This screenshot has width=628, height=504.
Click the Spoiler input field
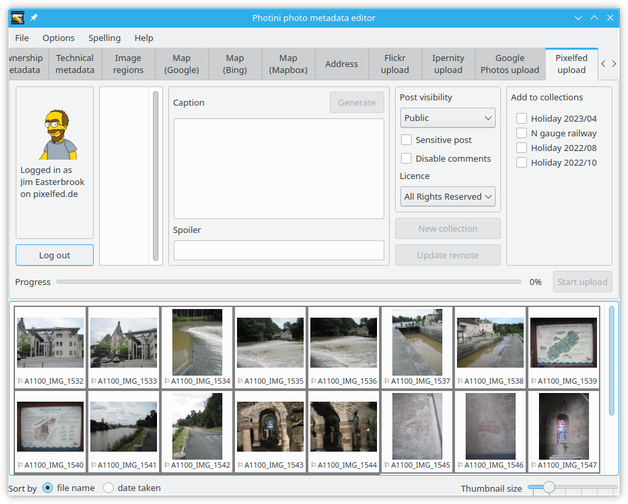pos(279,250)
